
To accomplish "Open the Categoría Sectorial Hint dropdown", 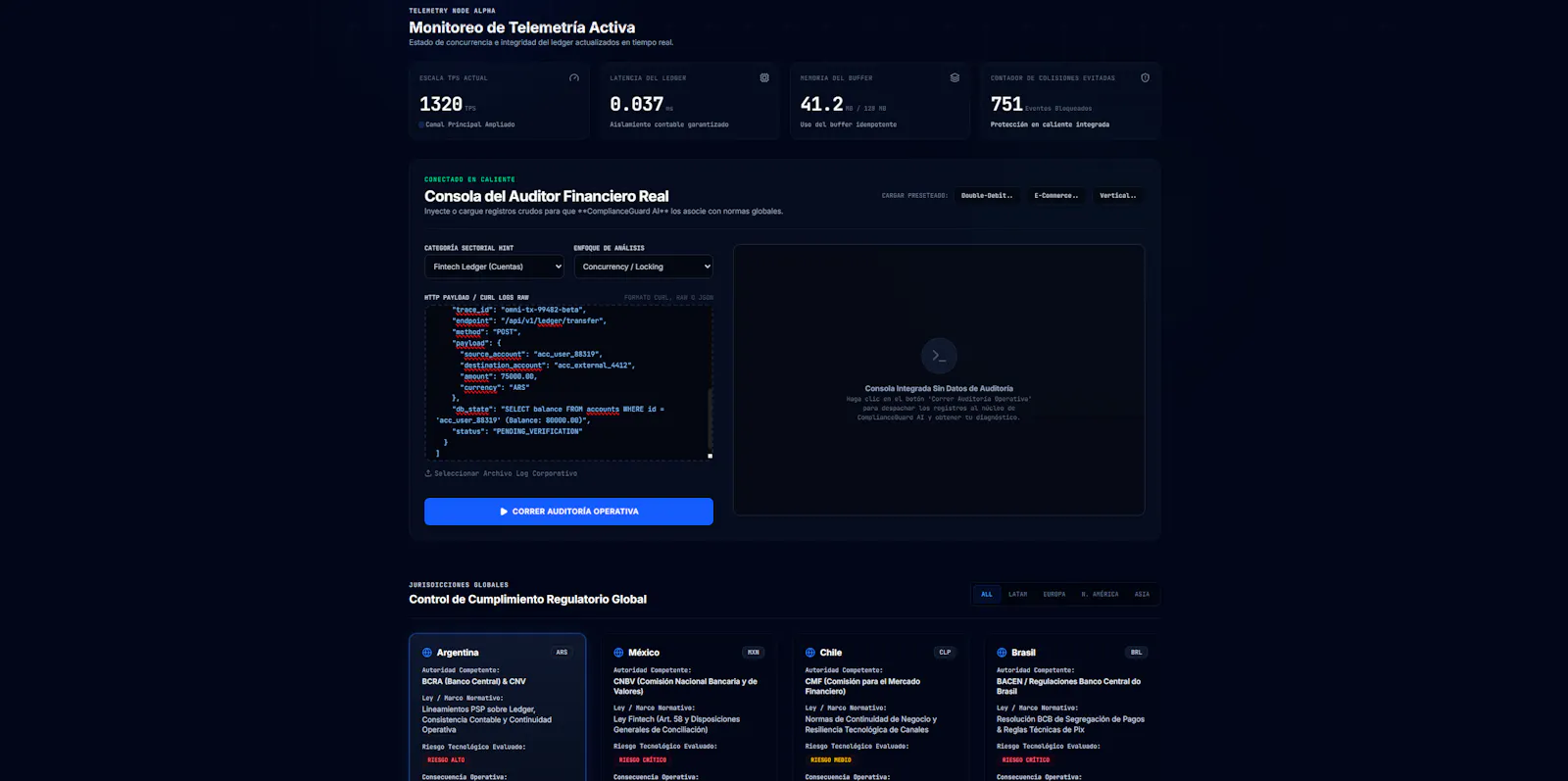I will (495, 267).
